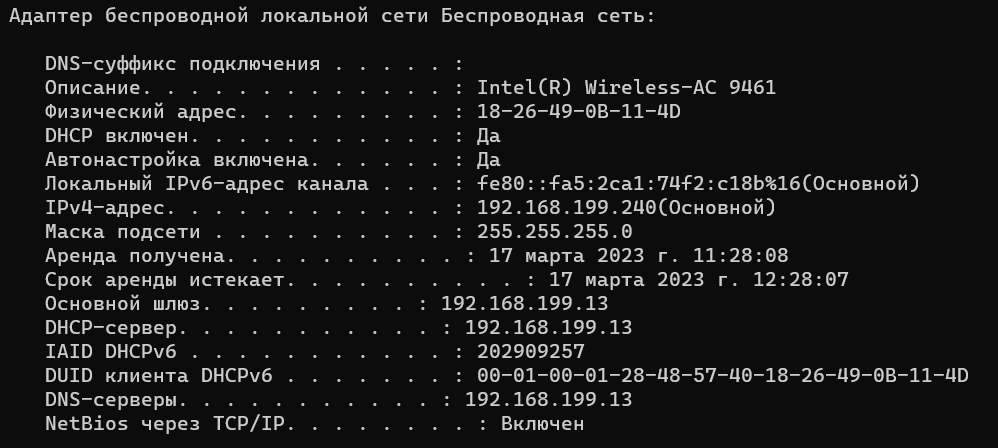Click the lease obtained time 11:28:08
Viewport: 998px width, 448px height.
740,256
